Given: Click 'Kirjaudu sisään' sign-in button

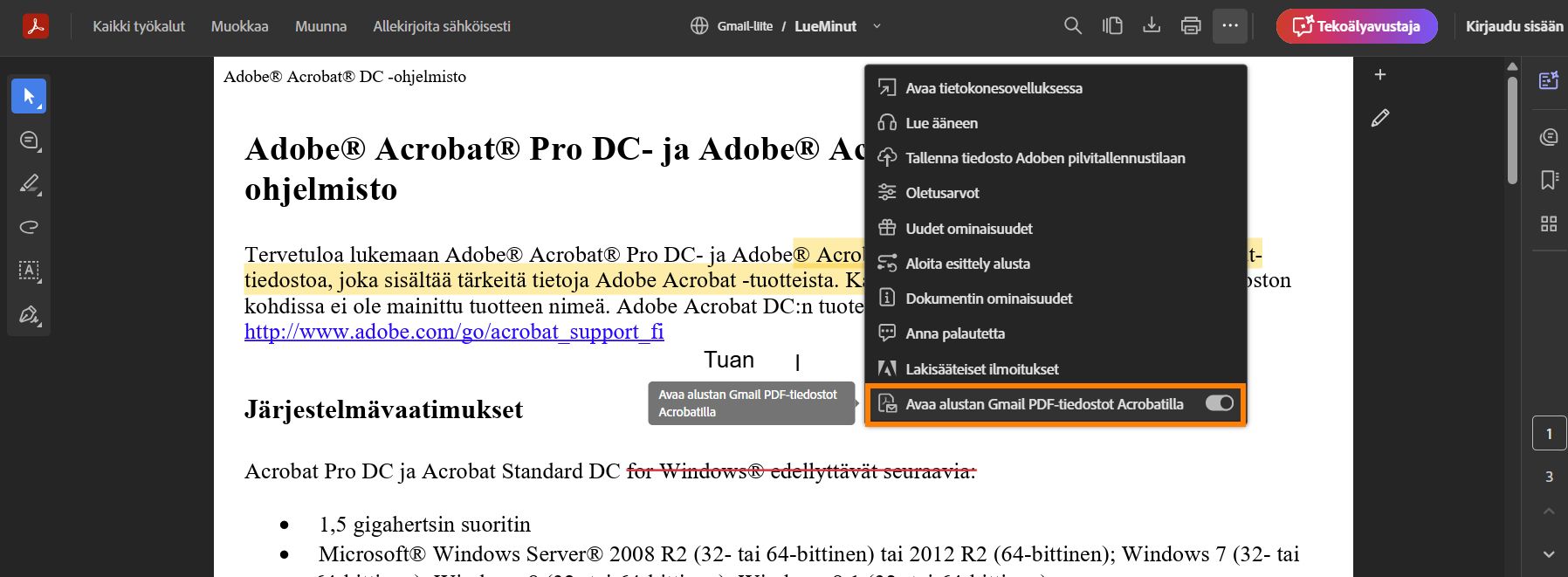Looking at the screenshot, I should point(1514,26).
